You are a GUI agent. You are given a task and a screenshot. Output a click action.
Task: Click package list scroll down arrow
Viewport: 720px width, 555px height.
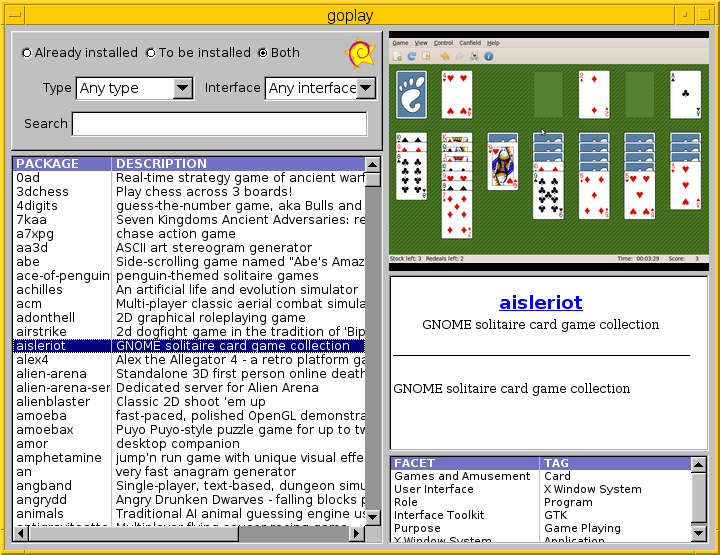[x=373, y=517]
